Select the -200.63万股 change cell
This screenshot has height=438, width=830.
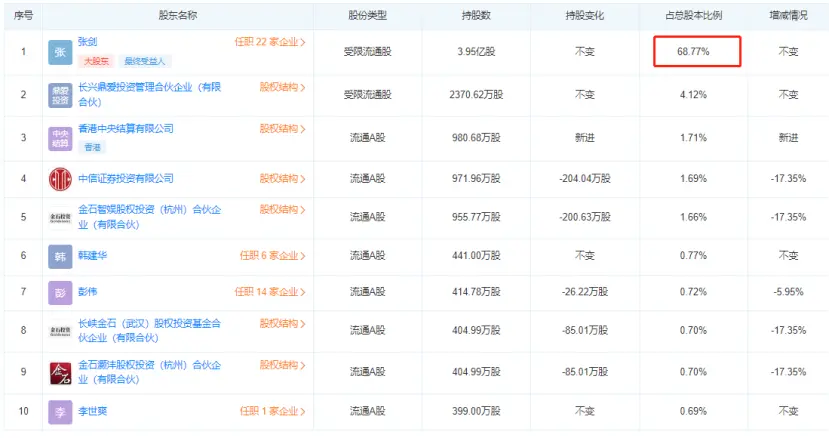[x=584, y=217]
